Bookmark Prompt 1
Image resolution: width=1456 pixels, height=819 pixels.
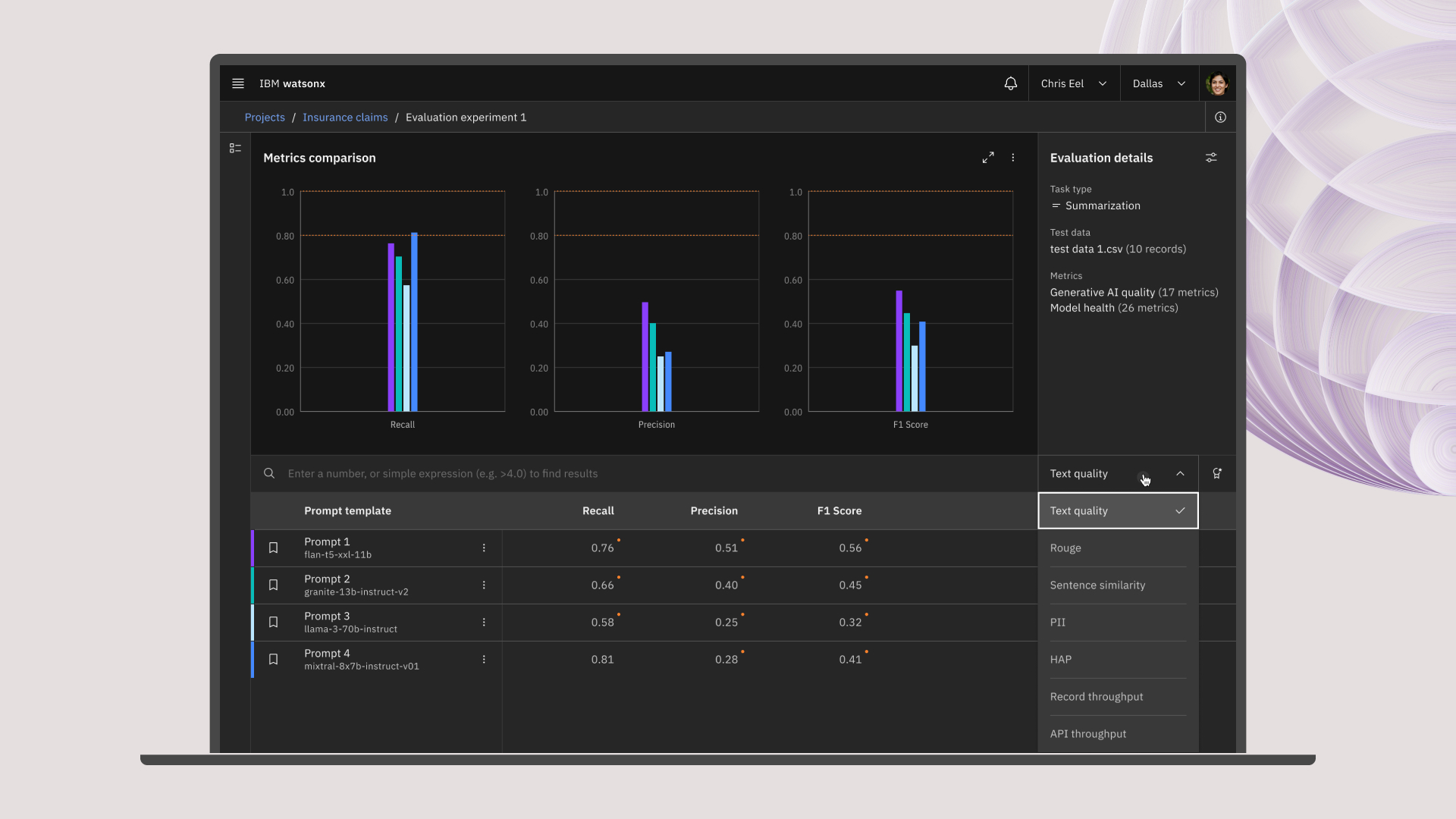274,548
